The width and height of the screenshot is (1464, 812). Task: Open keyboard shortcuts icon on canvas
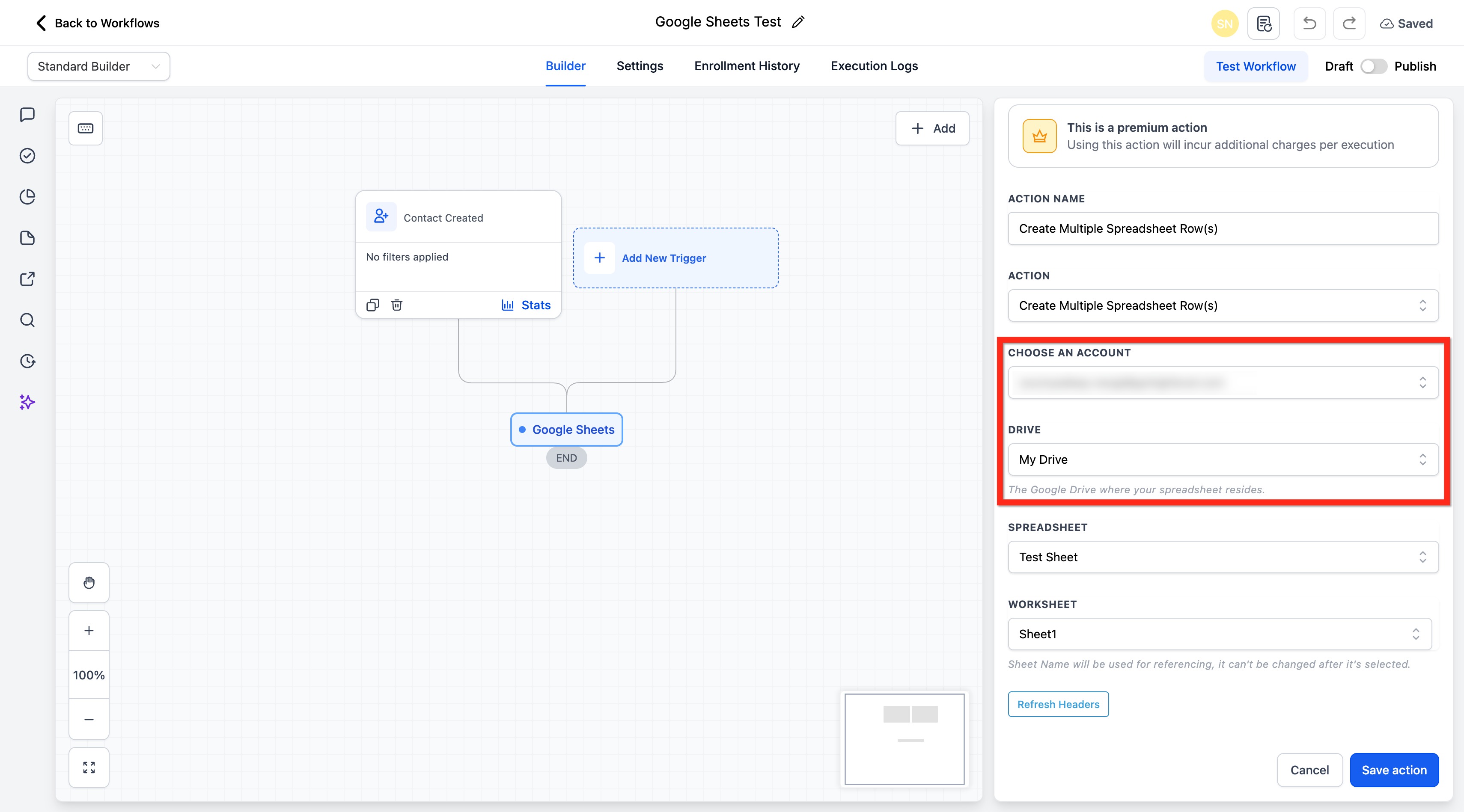[86, 128]
